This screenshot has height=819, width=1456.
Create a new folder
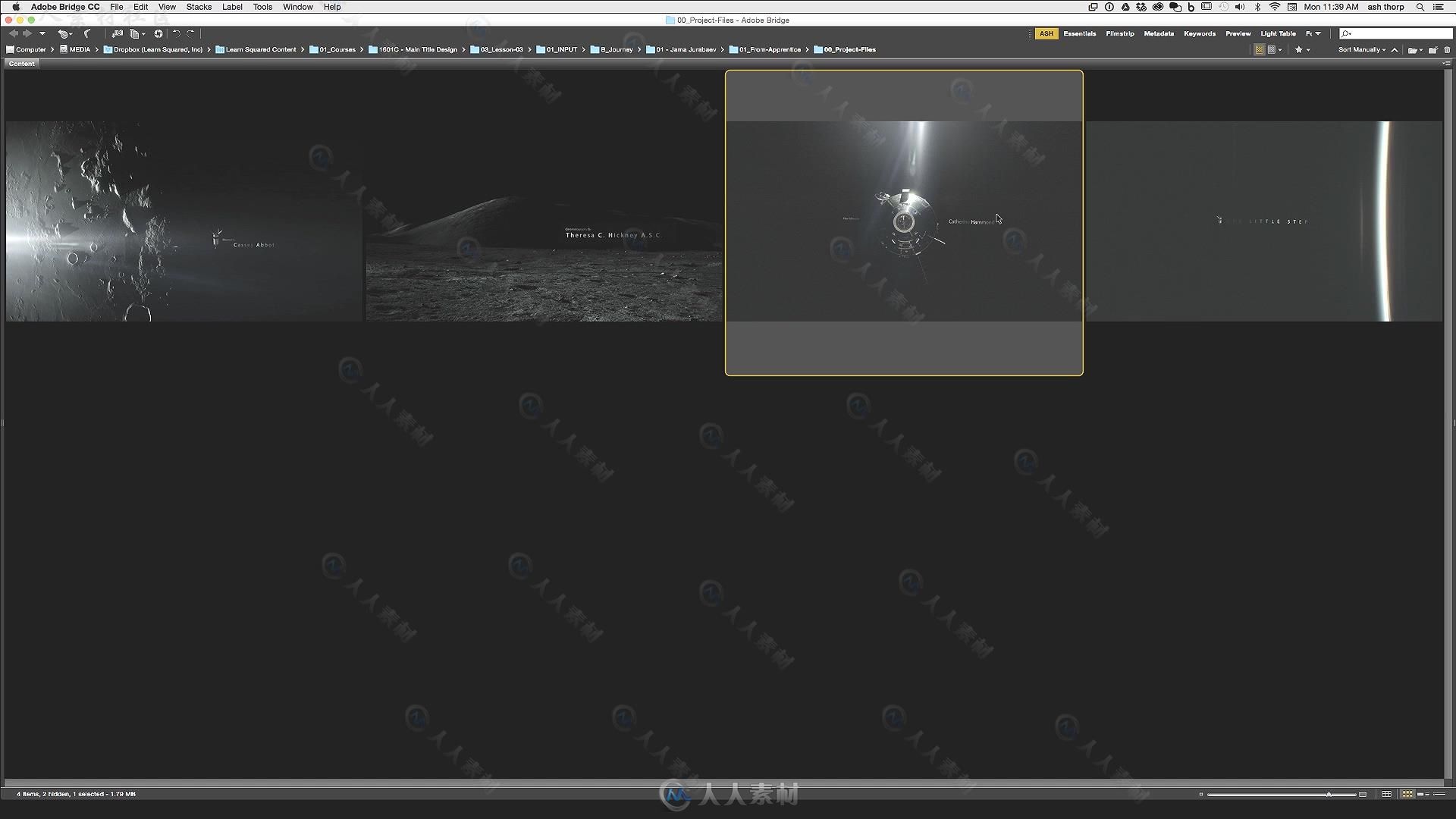(1433, 49)
